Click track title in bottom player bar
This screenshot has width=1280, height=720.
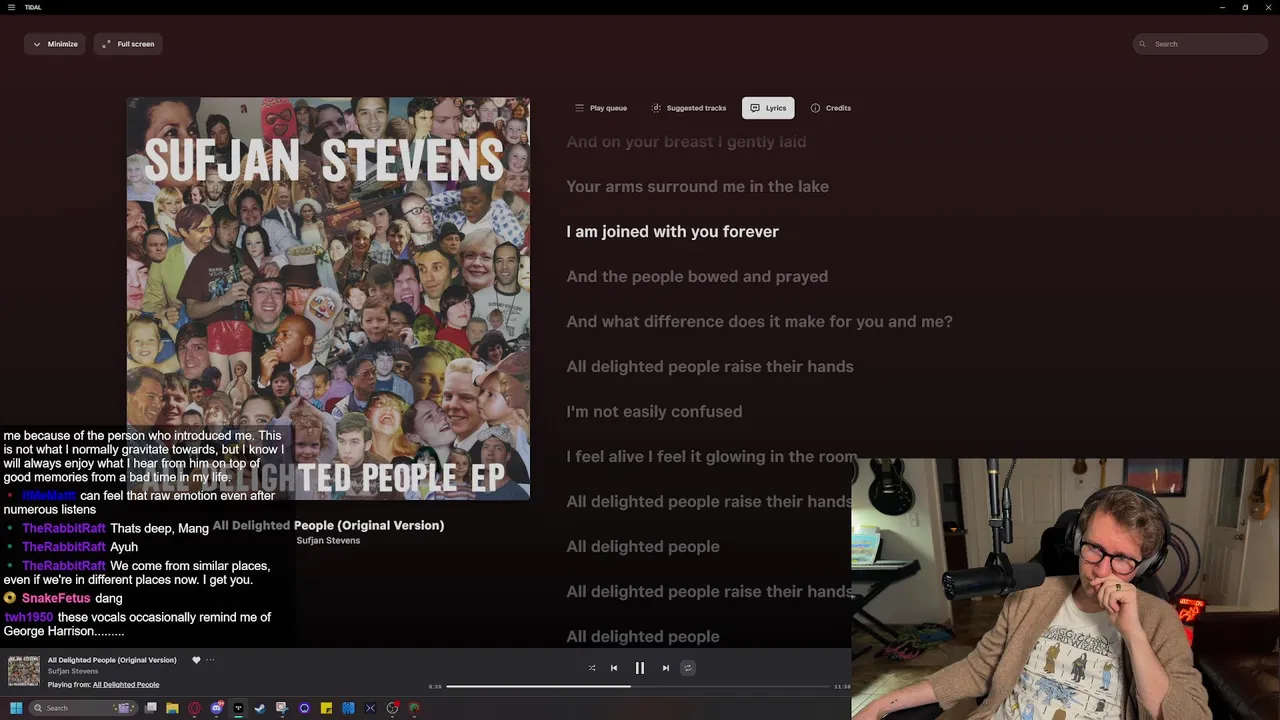(112, 660)
